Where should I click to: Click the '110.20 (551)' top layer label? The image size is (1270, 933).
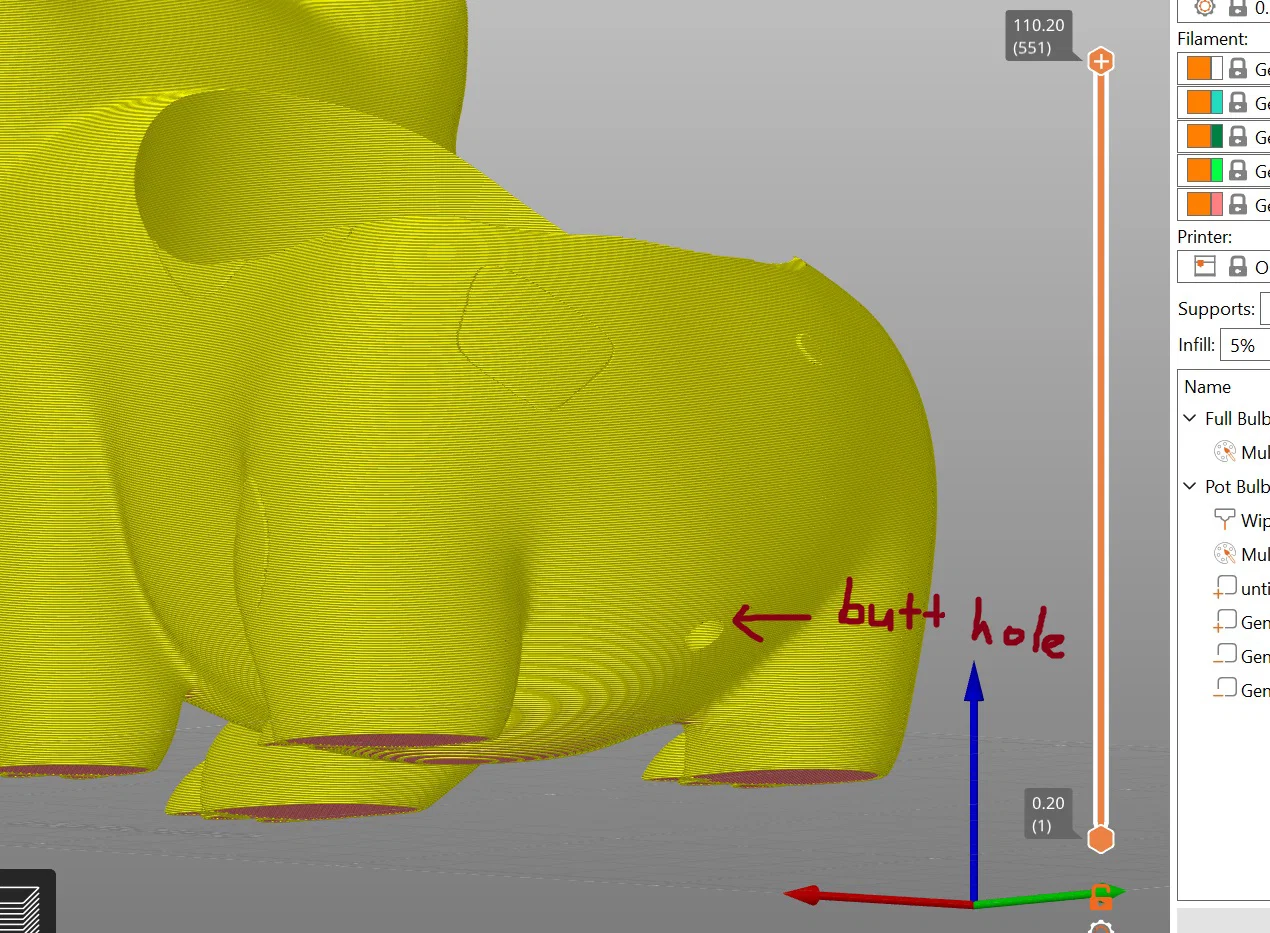(x=1037, y=38)
